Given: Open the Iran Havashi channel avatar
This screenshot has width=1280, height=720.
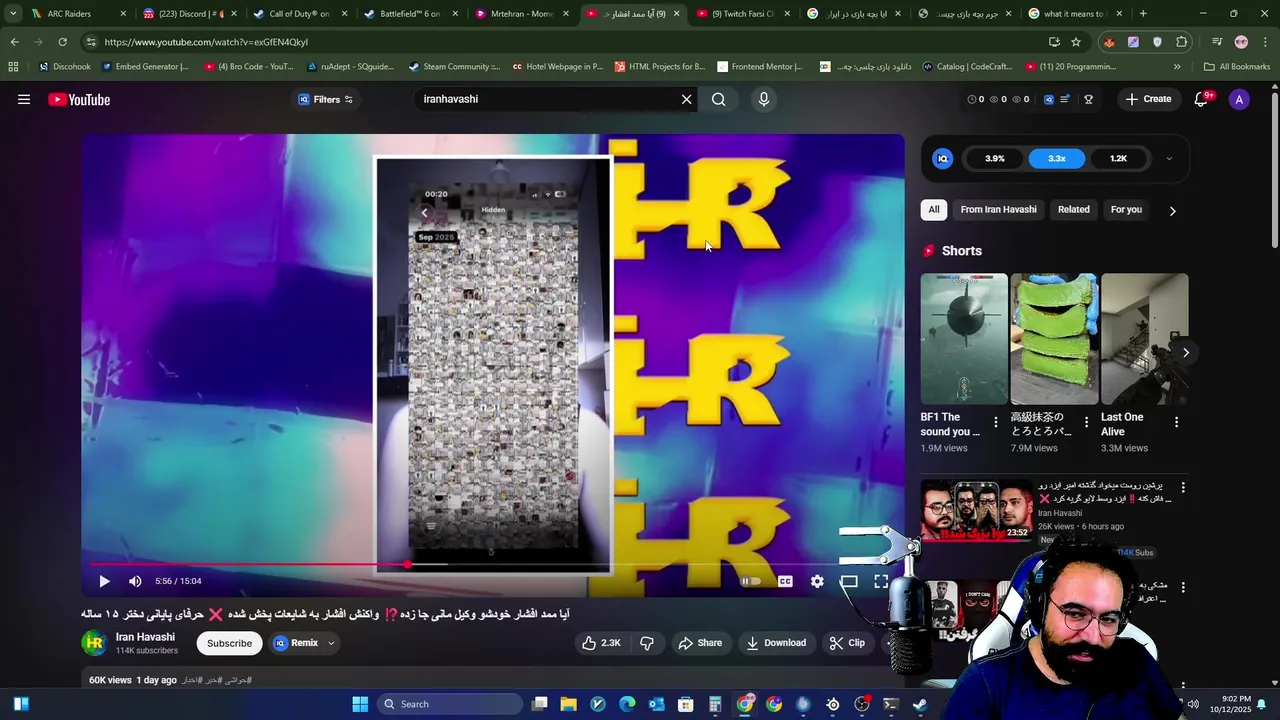Looking at the screenshot, I should tap(94, 643).
